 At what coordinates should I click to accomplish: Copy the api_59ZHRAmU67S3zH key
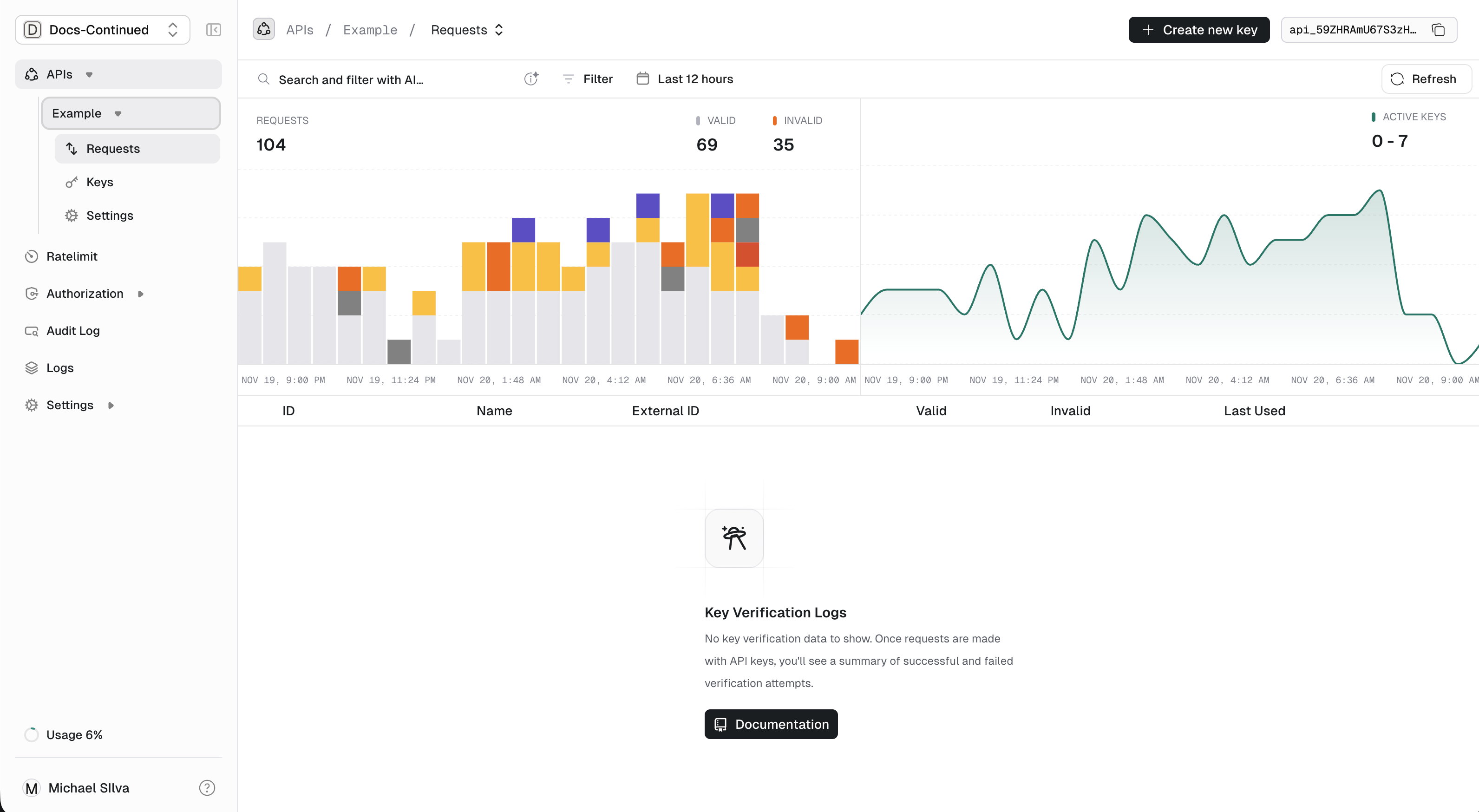pos(1439,30)
